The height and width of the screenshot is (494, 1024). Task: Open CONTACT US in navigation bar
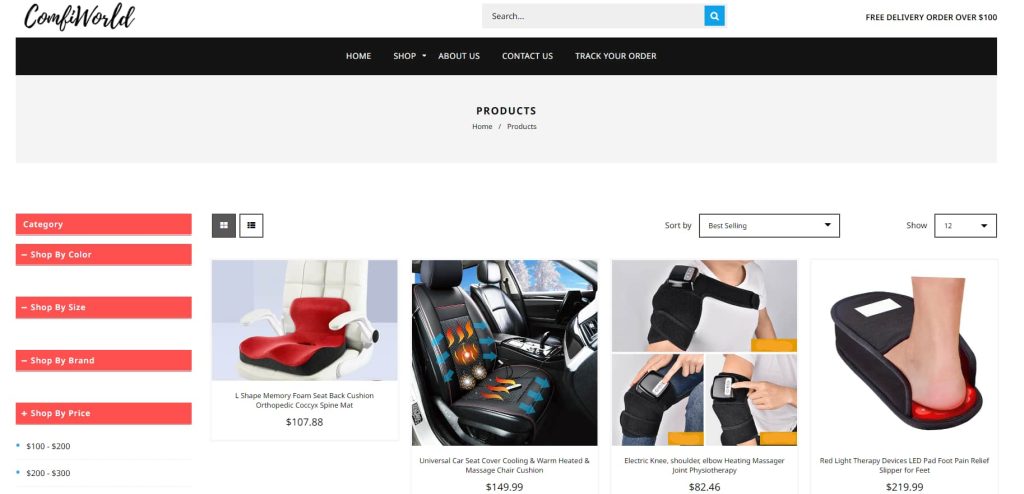tap(527, 56)
